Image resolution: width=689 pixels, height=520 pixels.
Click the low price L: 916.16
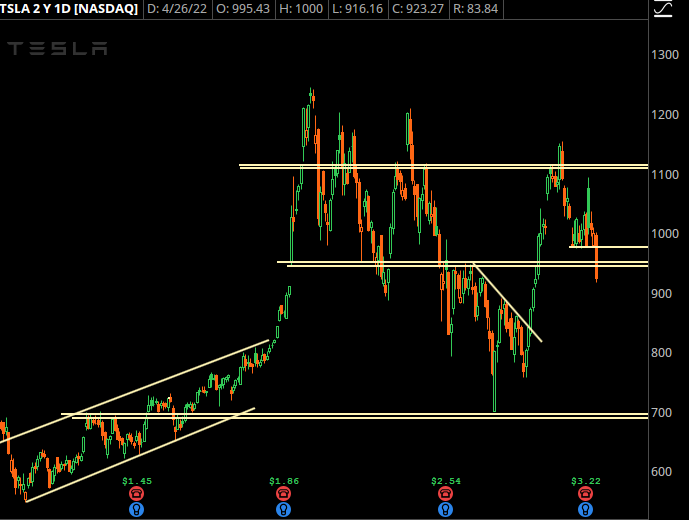(x=358, y=9)
